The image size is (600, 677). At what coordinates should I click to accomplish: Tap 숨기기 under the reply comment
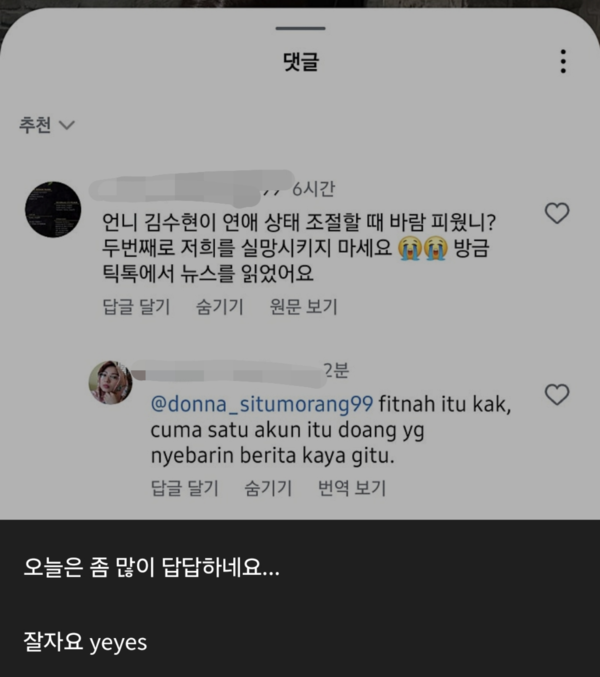pyautogui.click(x=268, y=488)
